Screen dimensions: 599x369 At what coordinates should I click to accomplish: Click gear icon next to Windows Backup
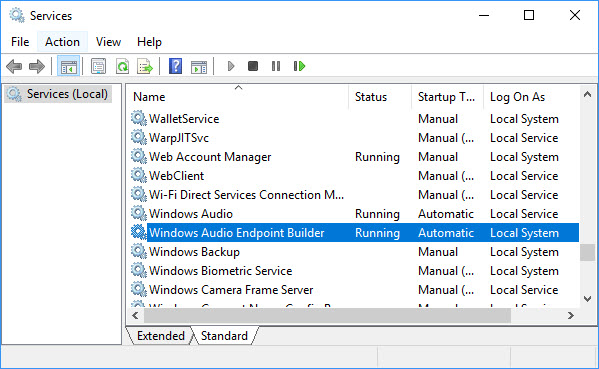pyautogui.click(x=139, y=251)
